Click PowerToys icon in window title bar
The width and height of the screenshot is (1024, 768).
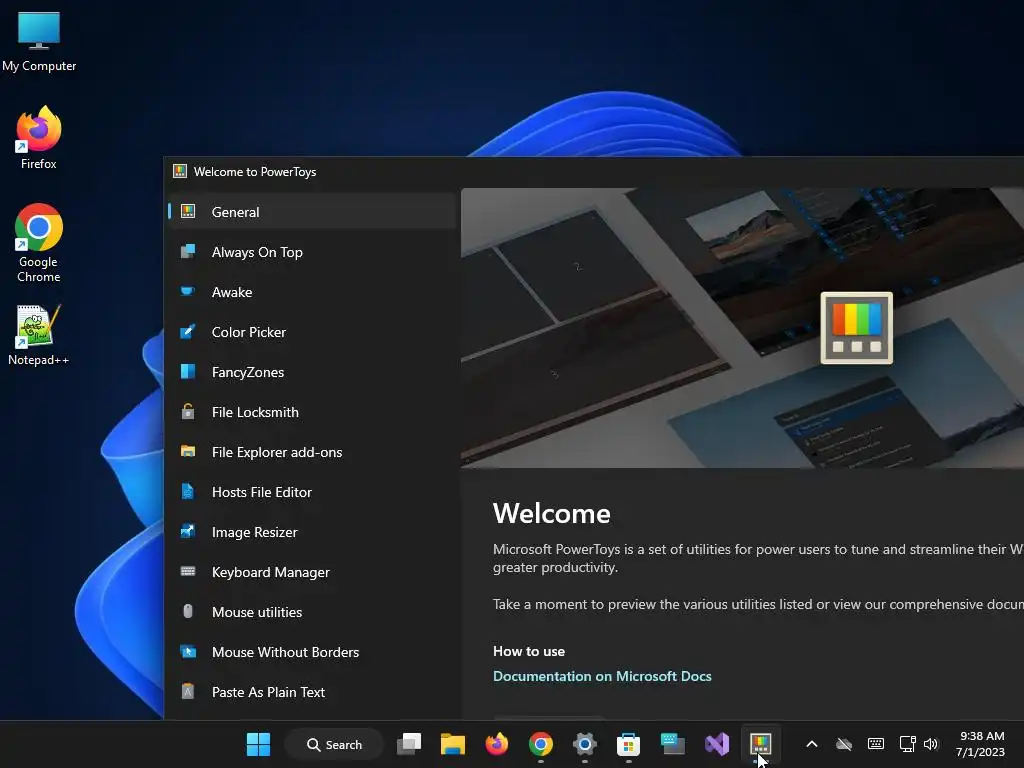pos(180,172)
